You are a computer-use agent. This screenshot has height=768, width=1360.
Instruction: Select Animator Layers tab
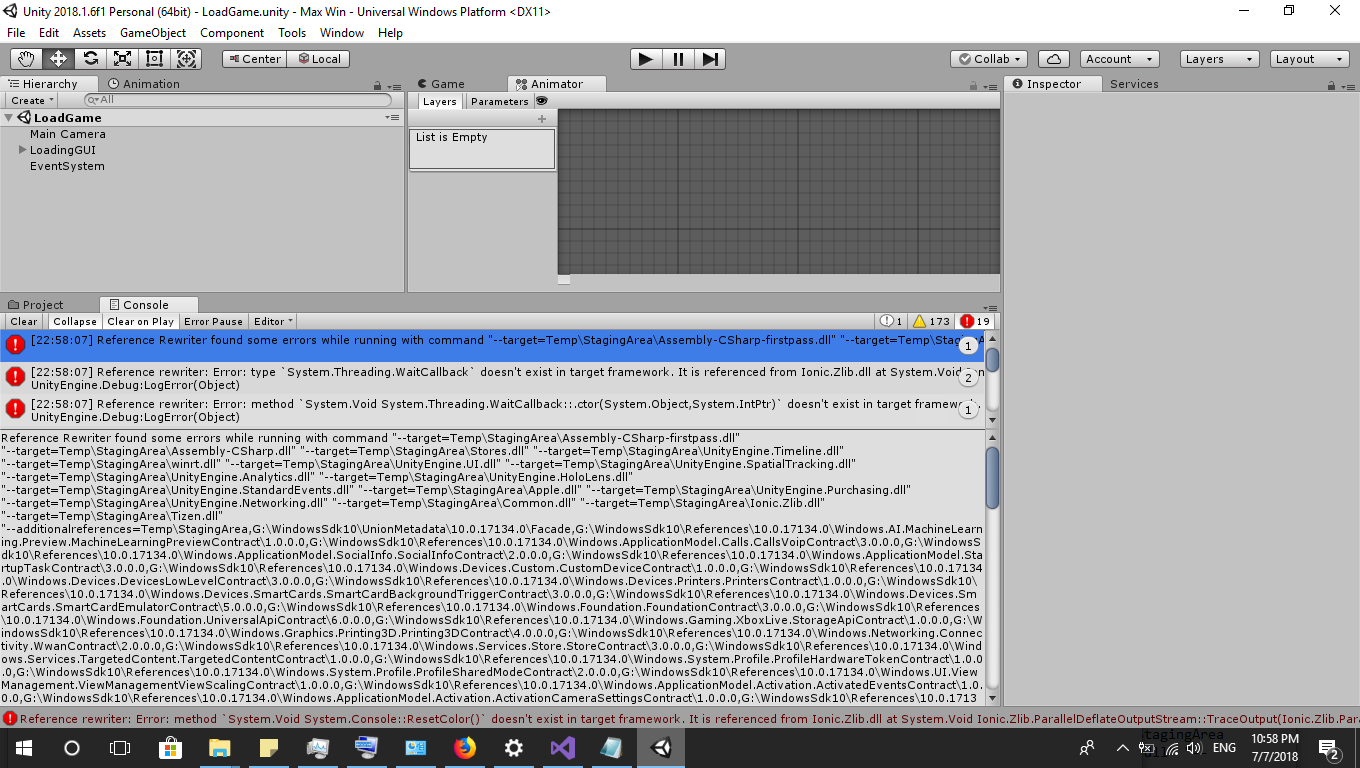point(439,101)
